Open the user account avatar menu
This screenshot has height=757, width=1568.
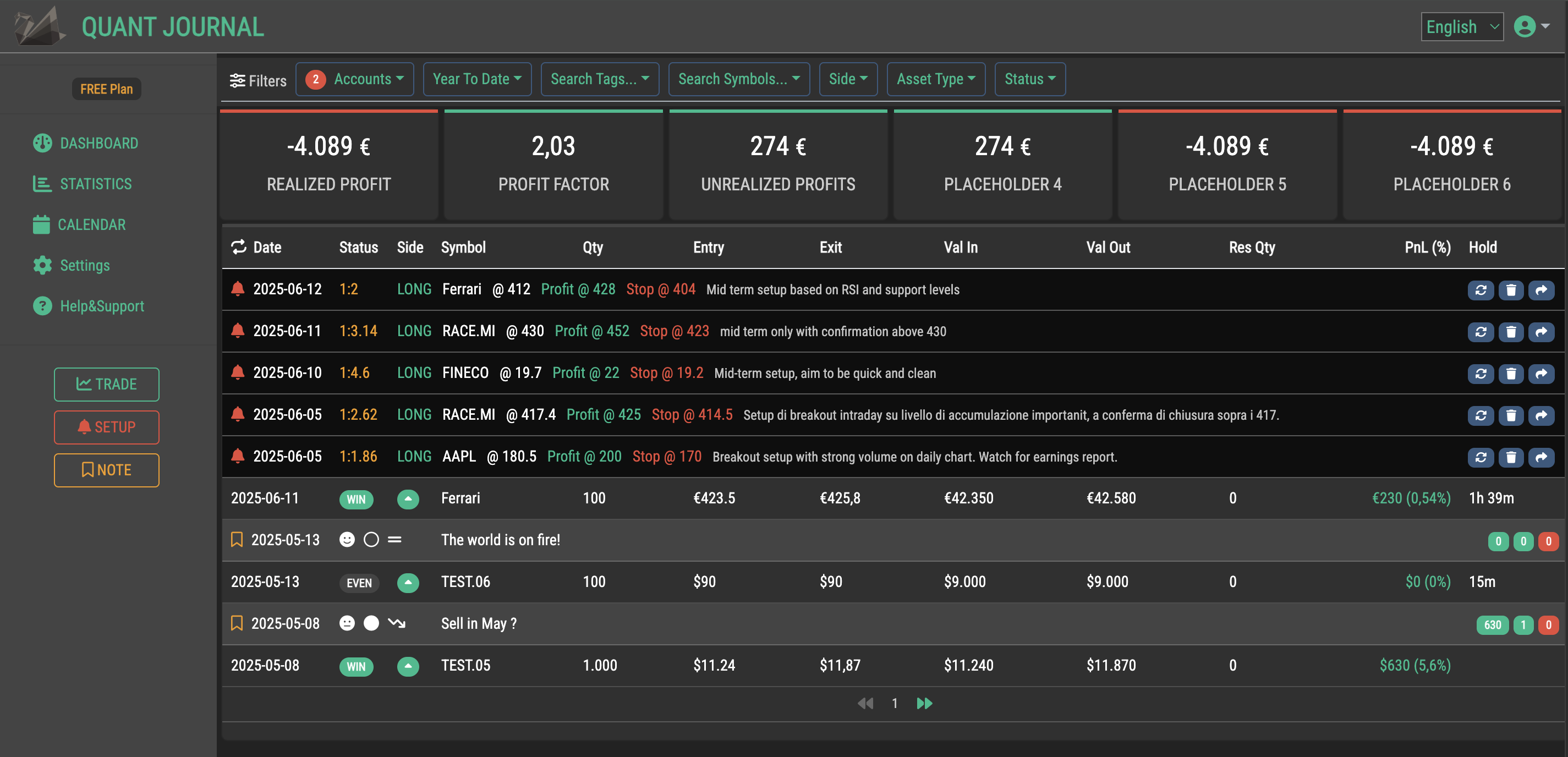pyautogui.click(x=1531, y=27)
